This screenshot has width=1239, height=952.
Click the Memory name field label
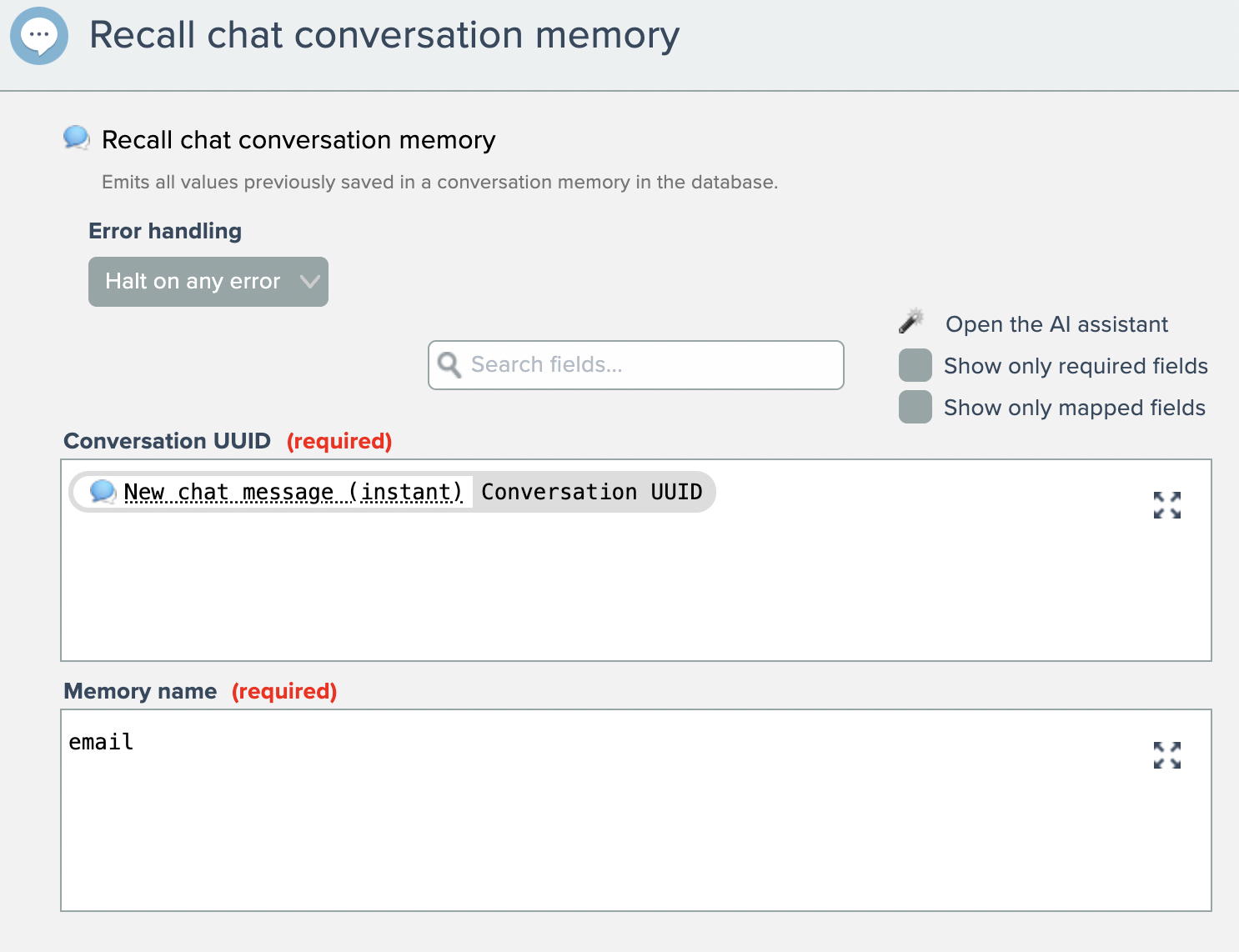coord(140,691)
